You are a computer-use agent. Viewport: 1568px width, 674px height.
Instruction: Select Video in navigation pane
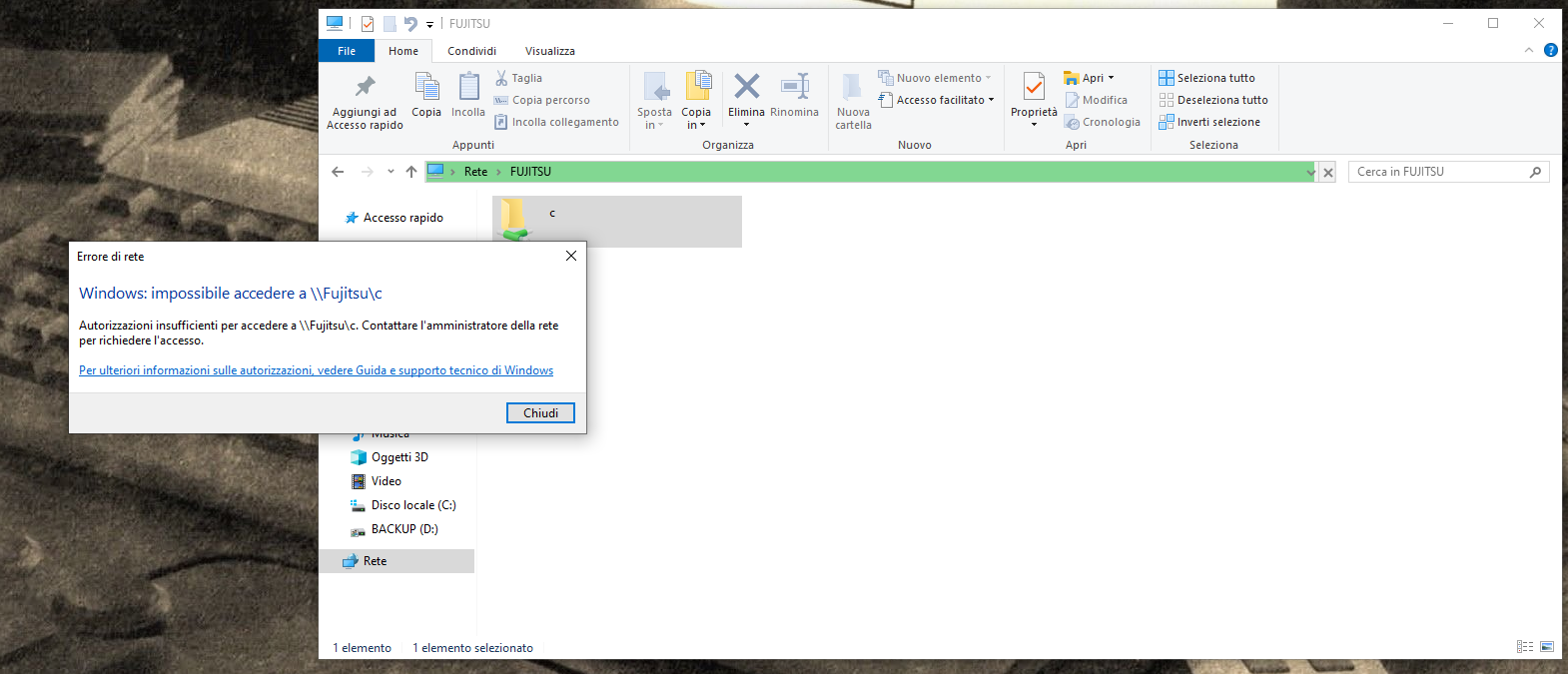[386, 481]
